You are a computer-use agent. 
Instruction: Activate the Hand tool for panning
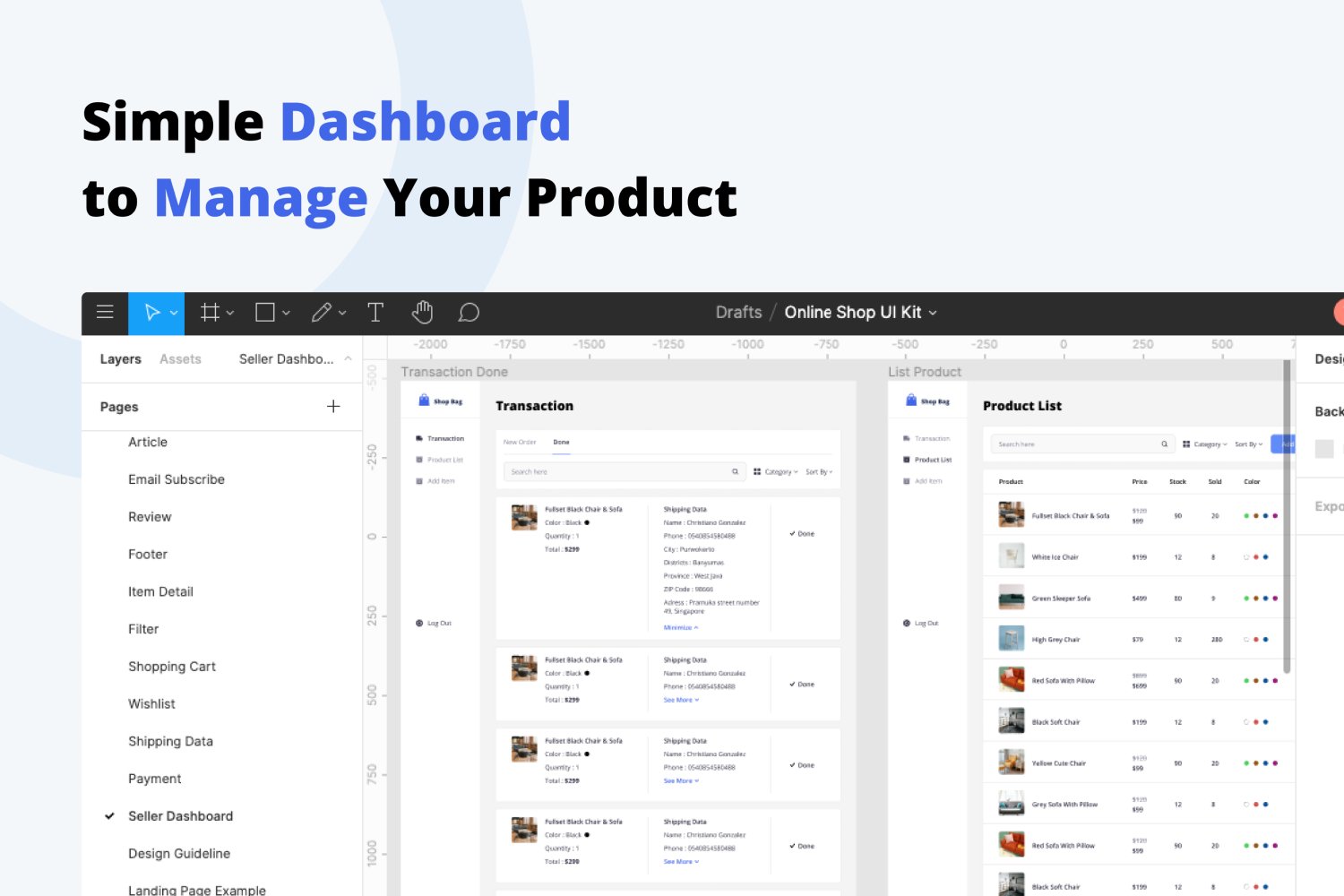point(422,312)
